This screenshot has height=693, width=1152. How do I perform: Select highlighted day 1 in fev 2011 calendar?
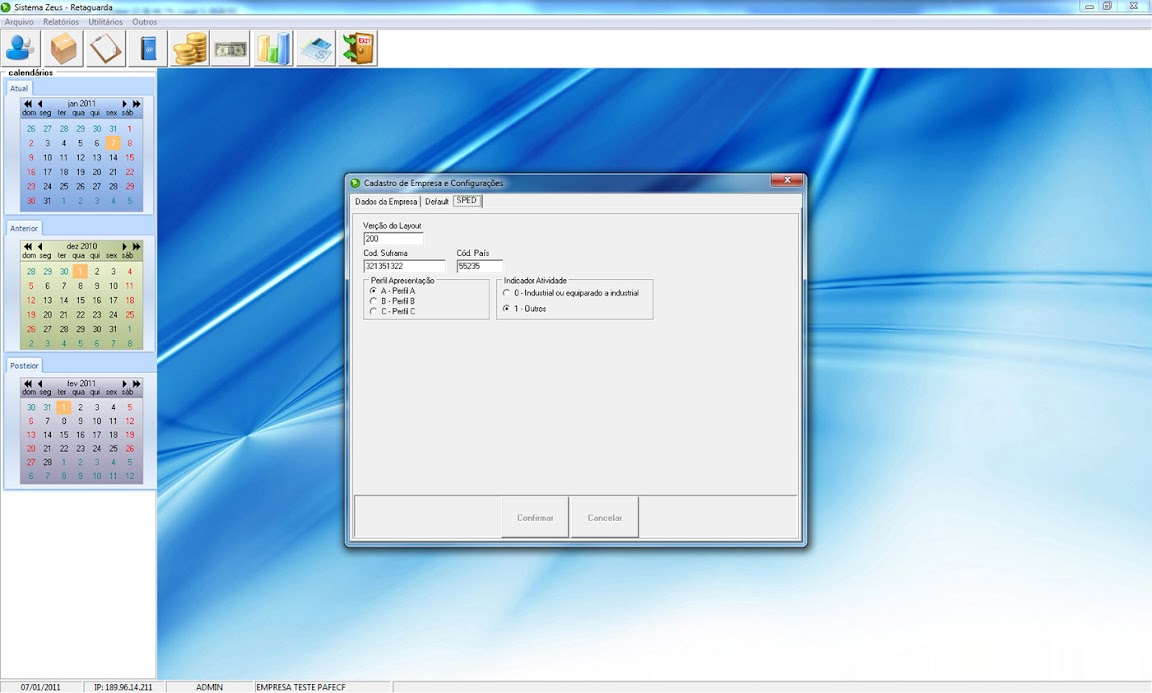[x=63, y=407]
